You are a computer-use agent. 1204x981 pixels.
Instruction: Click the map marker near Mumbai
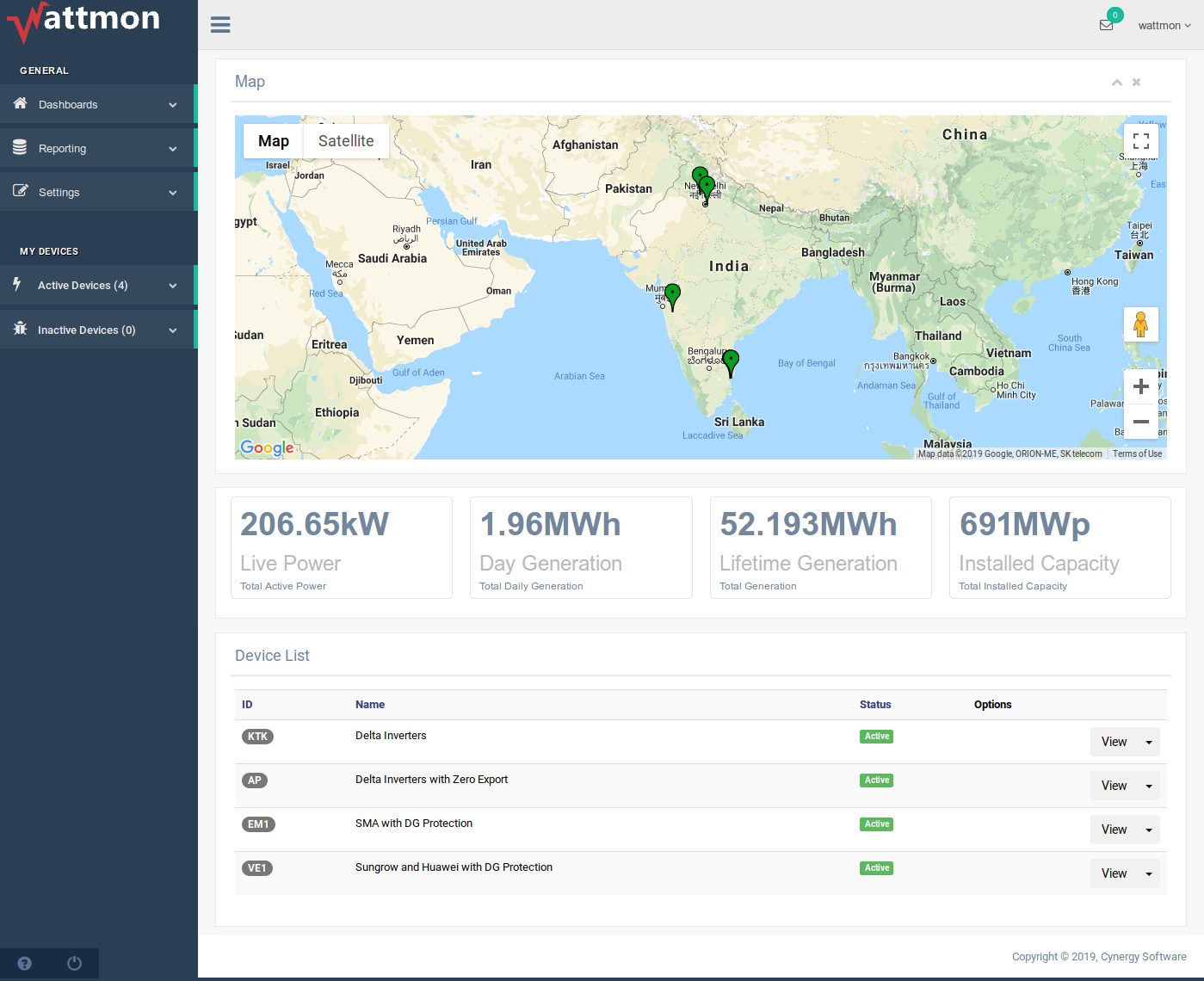[673, 294]
